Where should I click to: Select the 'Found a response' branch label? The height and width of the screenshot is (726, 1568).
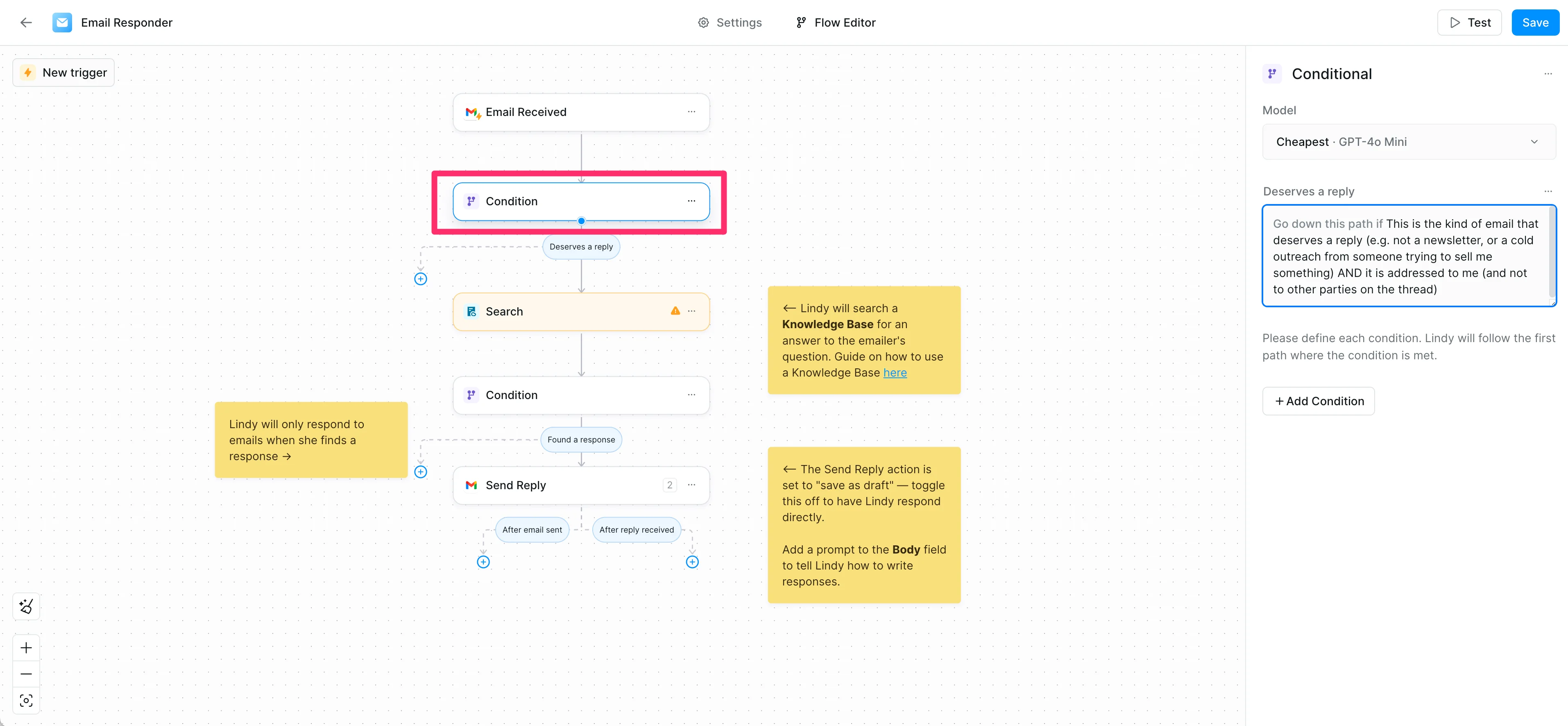pos(581,440)
